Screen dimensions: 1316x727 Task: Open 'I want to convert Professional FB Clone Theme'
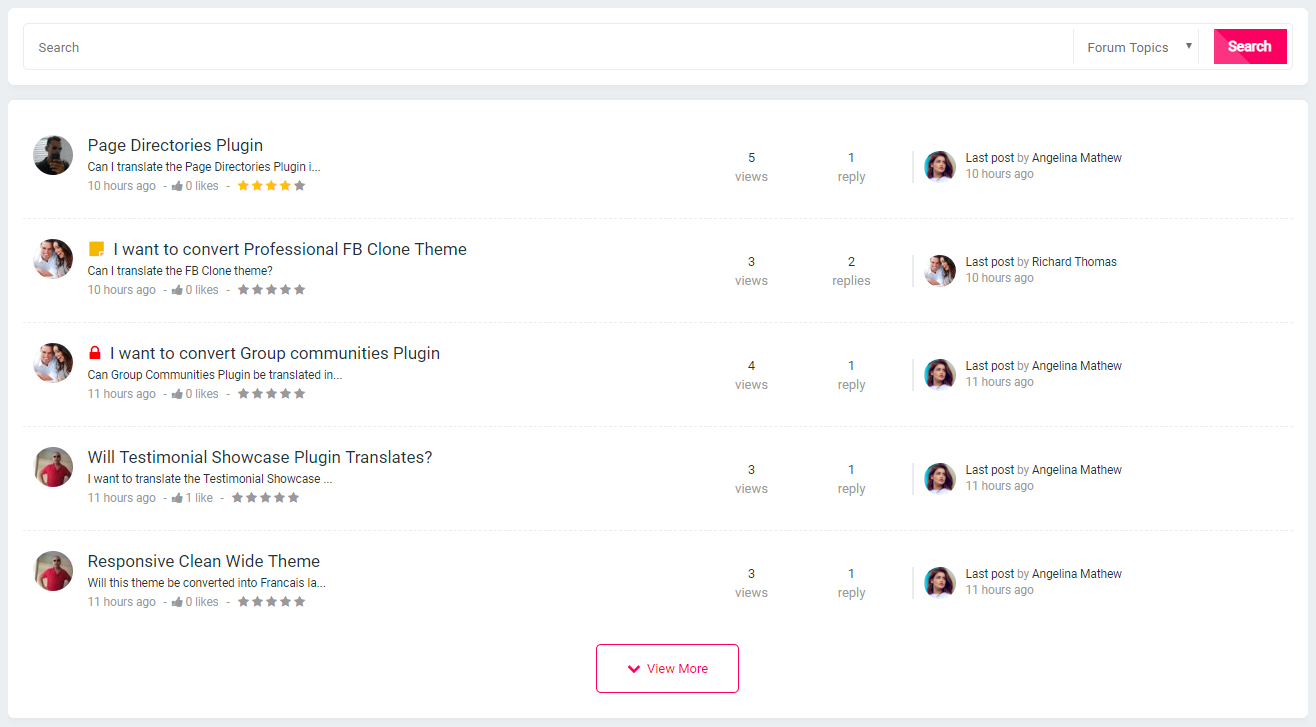tap(290, 249)
